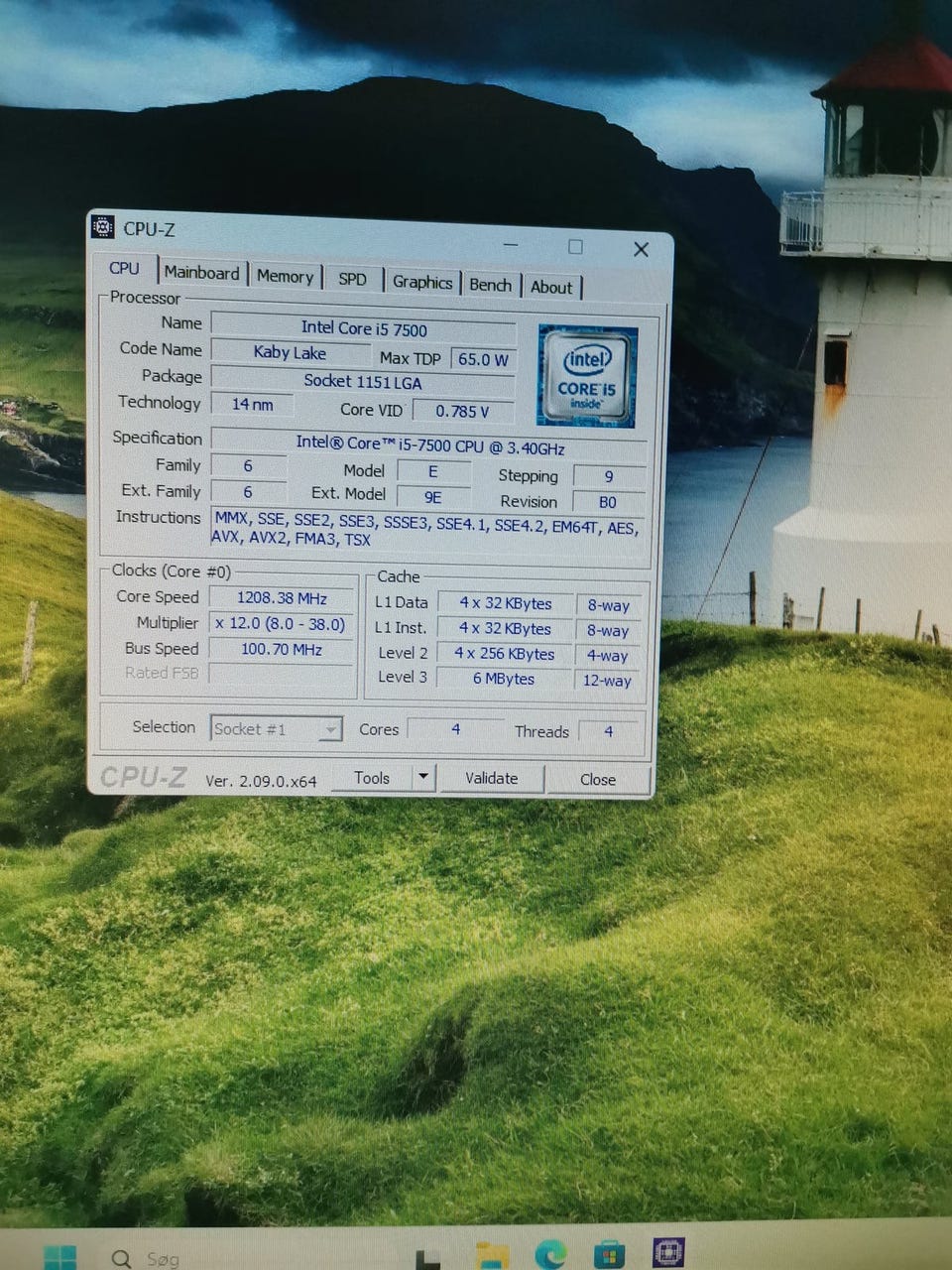Open the Windows Start menu
Screen dimensions: 952x1270
[59, 1257]
